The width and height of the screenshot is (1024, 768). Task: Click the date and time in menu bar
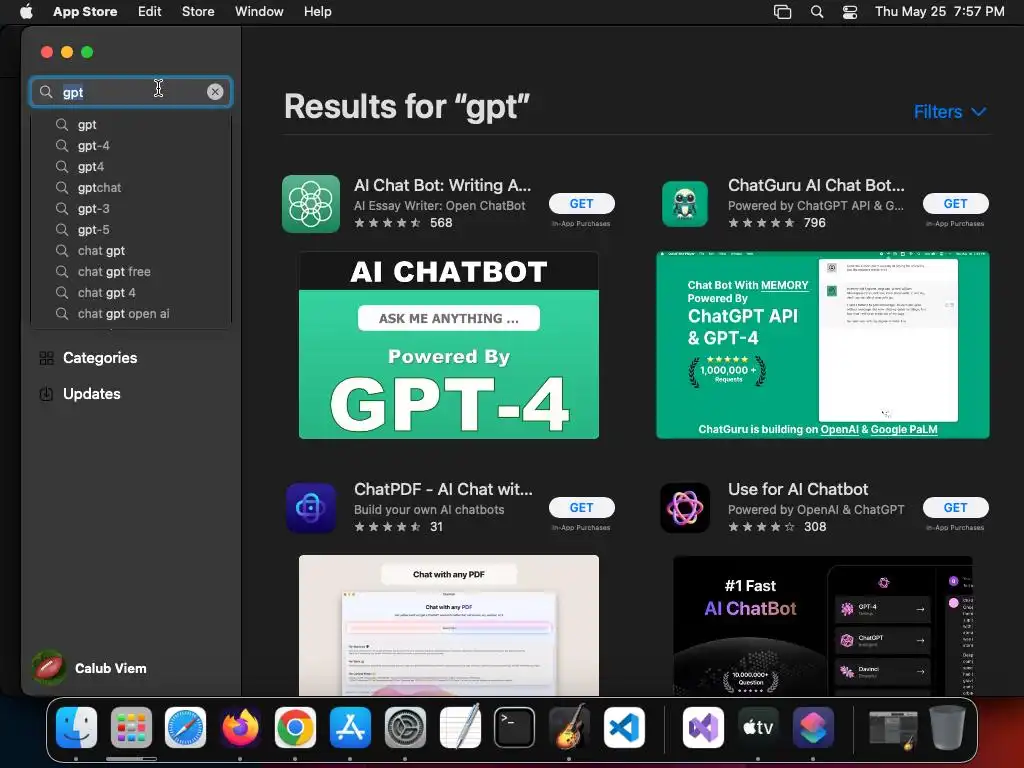point(939,12)
